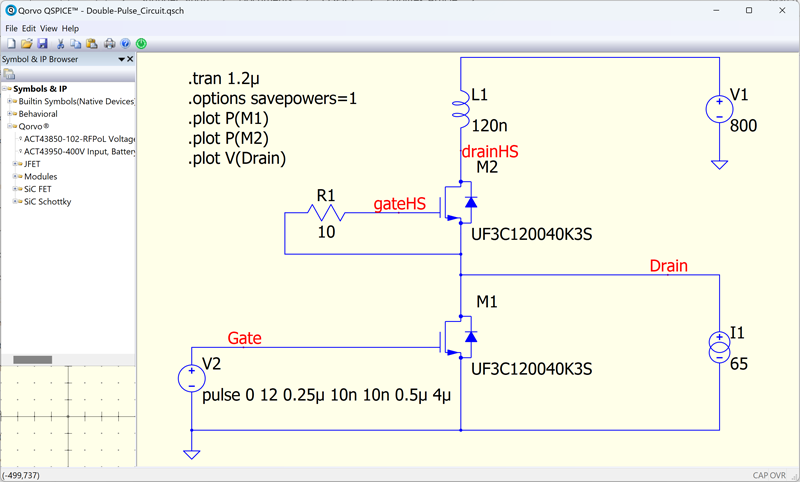Viewport: 800px width, 482px height.
Task: Select current source I1 symbol
Action: [719, 348]
